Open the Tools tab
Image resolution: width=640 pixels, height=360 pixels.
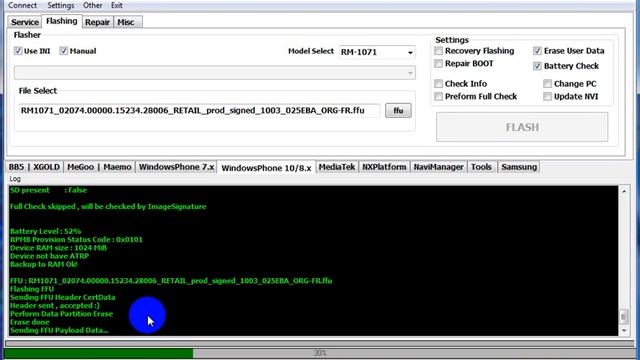coord(481,167)
